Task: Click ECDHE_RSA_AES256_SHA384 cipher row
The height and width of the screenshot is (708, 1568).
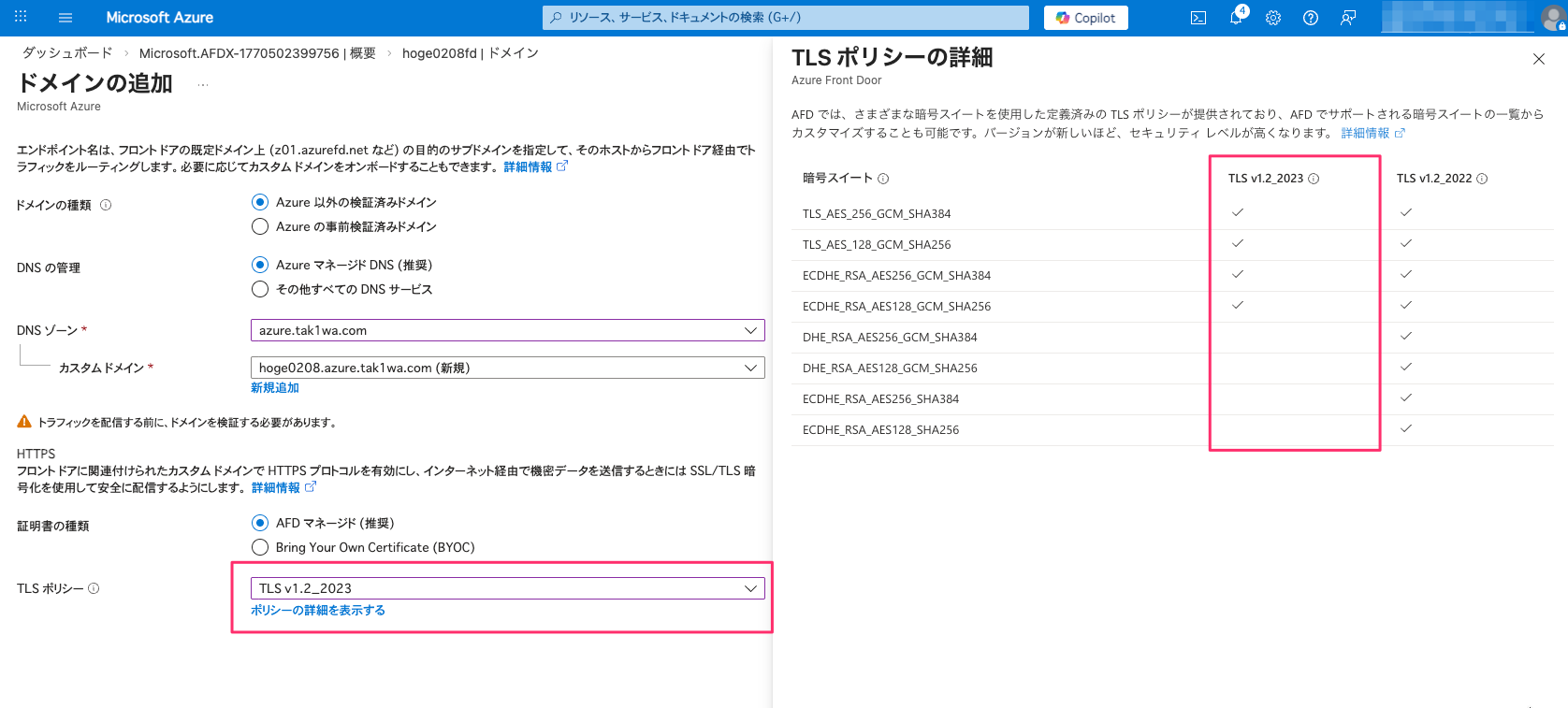Action: (1172, 399)
